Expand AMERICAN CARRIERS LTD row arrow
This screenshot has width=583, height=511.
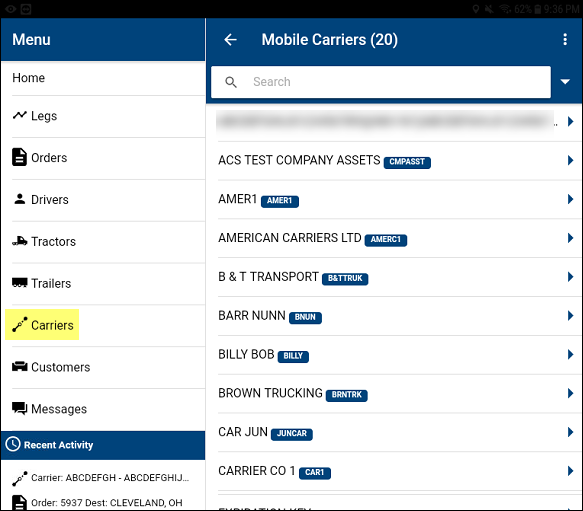pyautogui.click(x=570, y=238)
